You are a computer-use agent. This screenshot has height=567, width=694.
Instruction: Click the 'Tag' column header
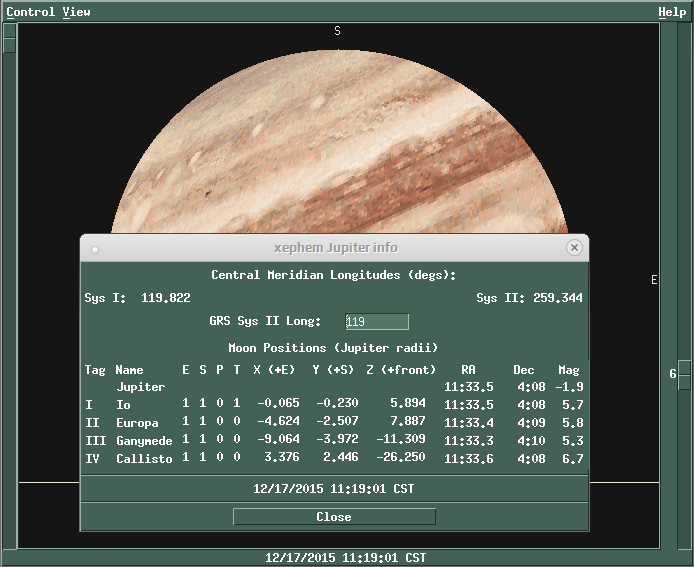[x=95, y=370]
